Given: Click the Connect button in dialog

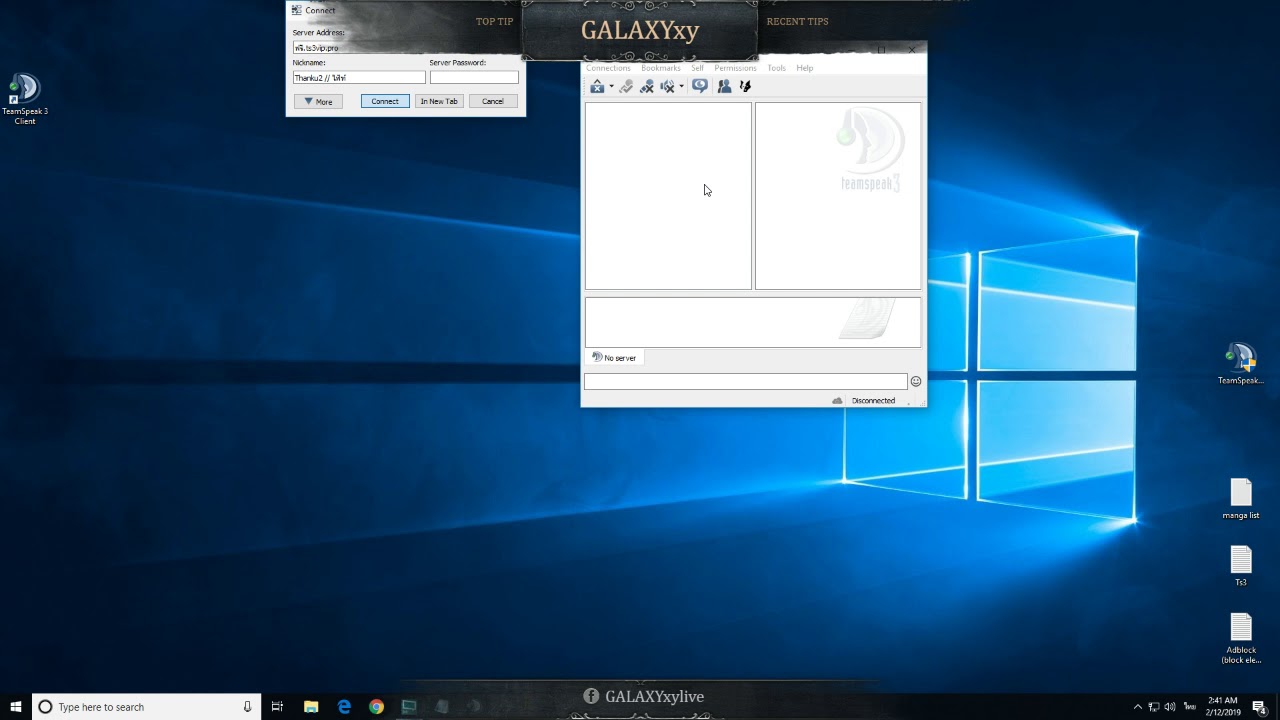Looking at the screenshot, I should [x=385, y=101].
